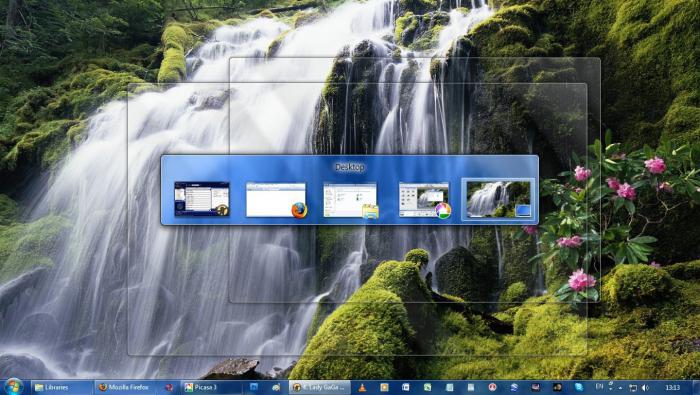Open the network tray icon

(x=633, y=388)
